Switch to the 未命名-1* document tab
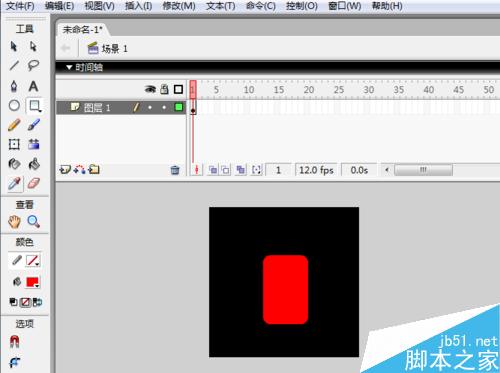 [83, 30]
